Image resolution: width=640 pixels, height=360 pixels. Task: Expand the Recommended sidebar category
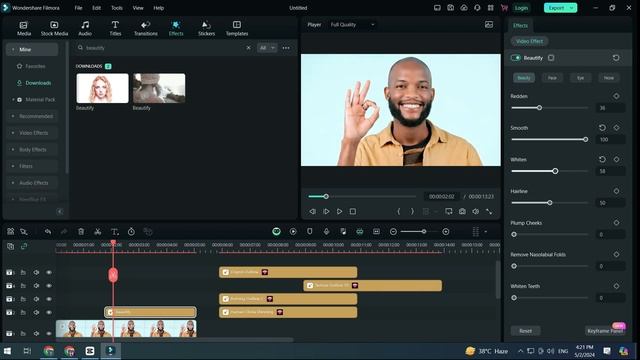point(13,116)
